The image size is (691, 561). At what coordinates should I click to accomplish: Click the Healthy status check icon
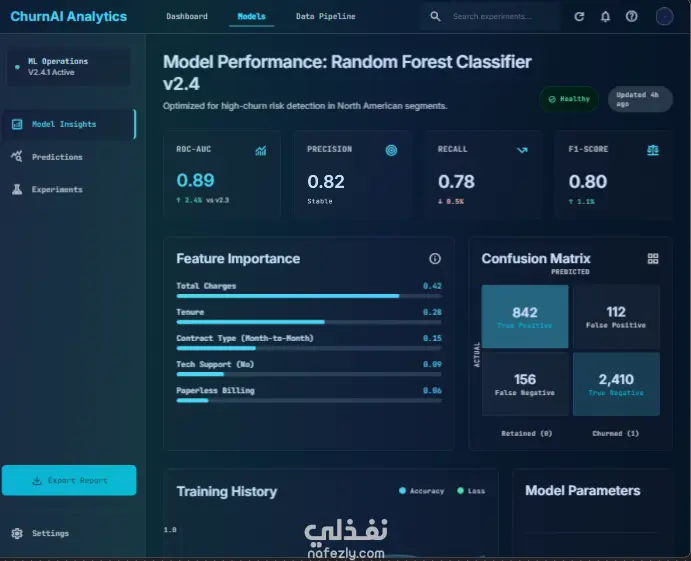(x=552, y=99)
